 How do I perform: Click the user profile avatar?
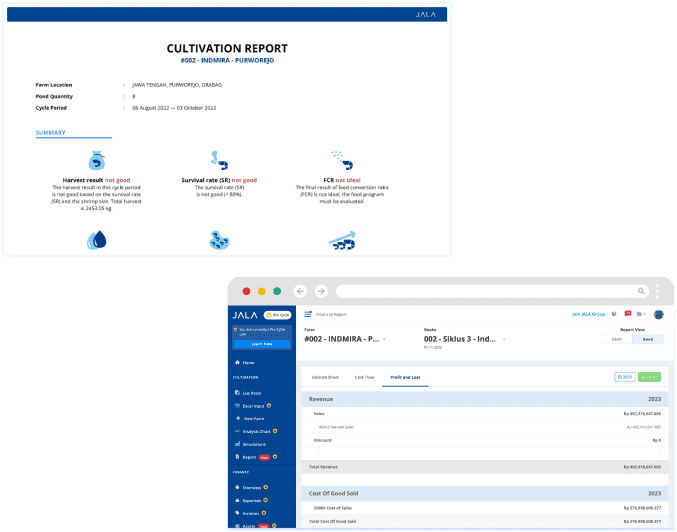coord(659,314)
